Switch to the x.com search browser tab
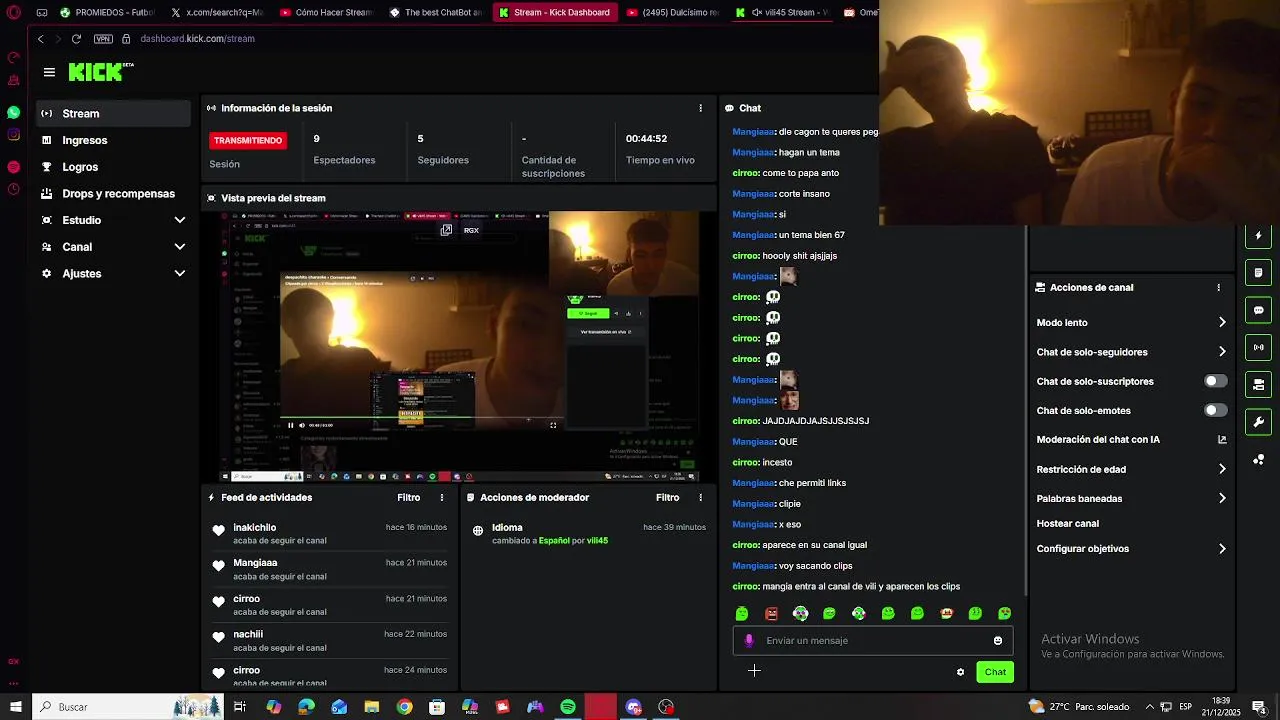The image size is (1280, 720). (x=217, y=13)
